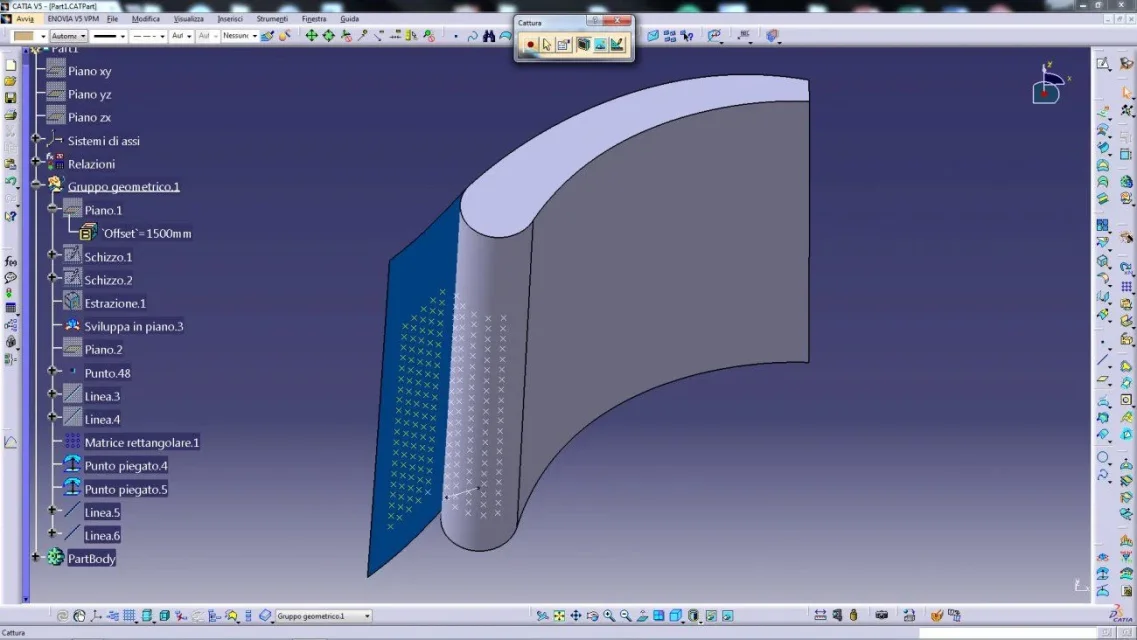Collapse the Gruppo geometrico.1 node
This screenshot has height=640, width=1137.
click(x=37, y=185)
